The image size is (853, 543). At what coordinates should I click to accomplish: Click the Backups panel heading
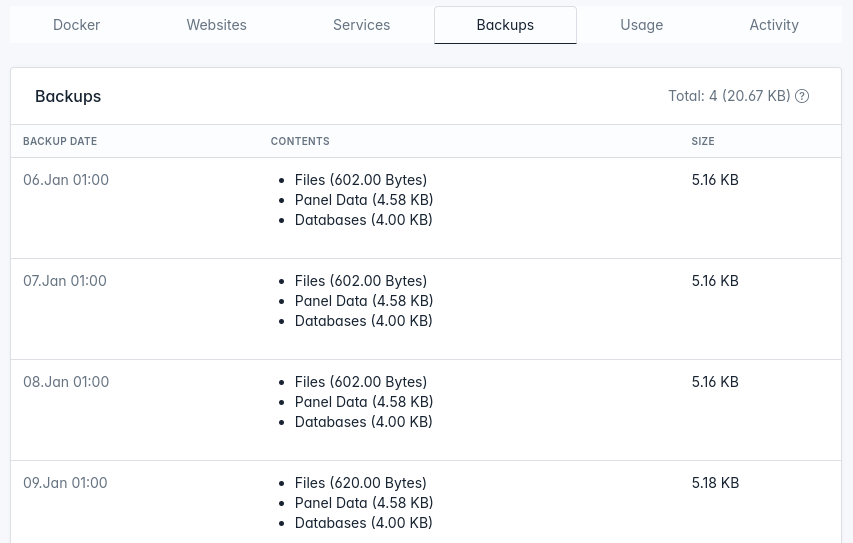tap(68, 96)
